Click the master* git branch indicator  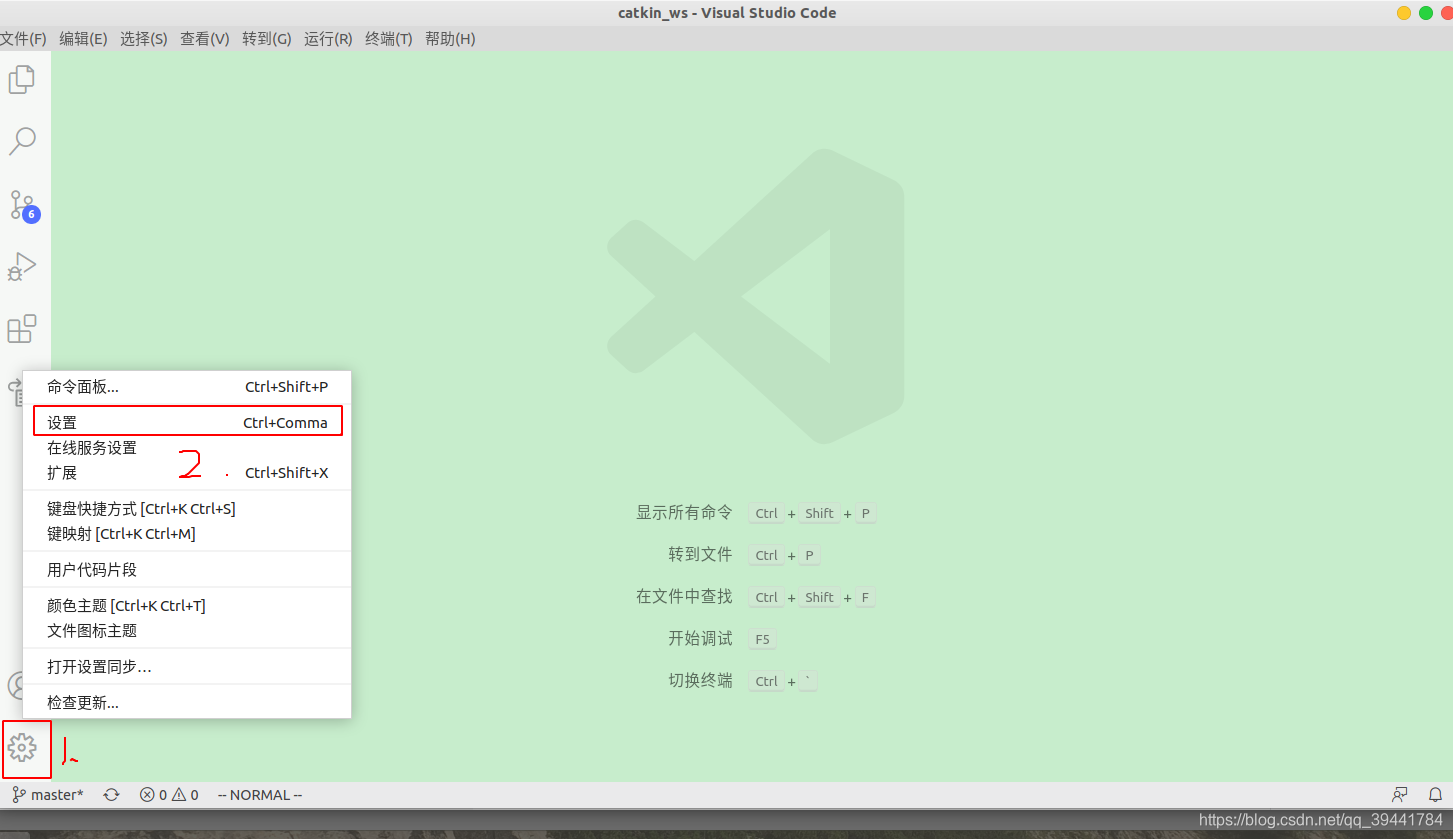48,795
